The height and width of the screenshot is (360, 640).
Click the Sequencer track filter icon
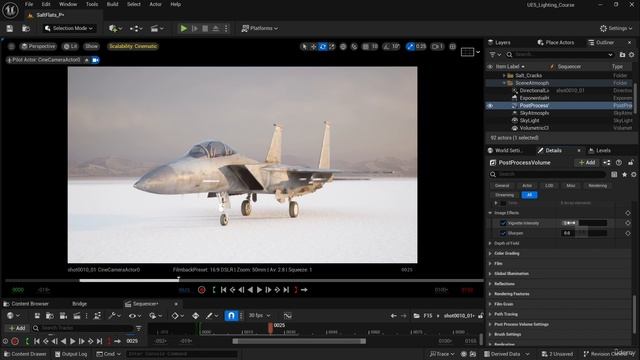139,328
